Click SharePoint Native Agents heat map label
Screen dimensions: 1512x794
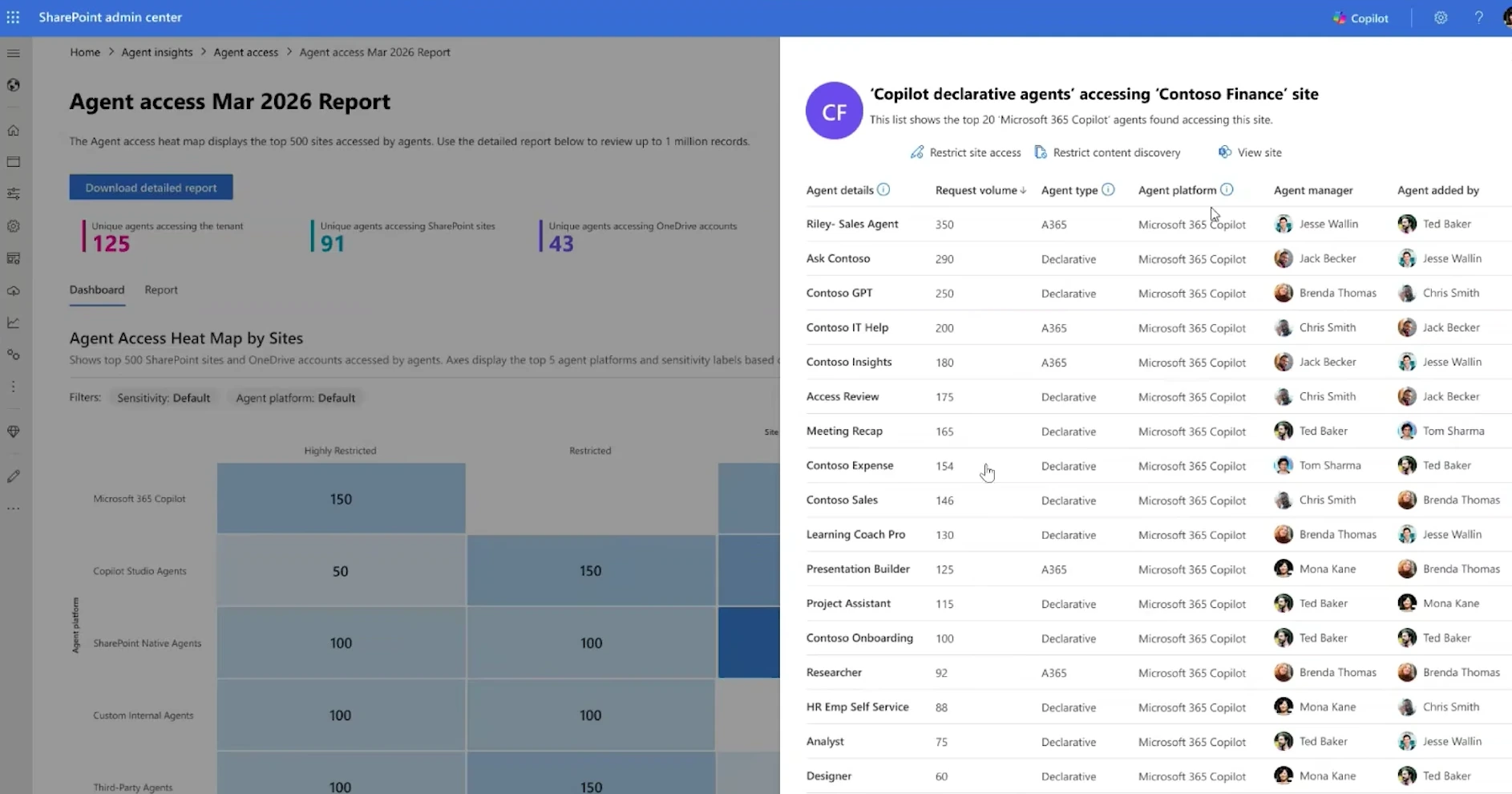click(147, 643)
